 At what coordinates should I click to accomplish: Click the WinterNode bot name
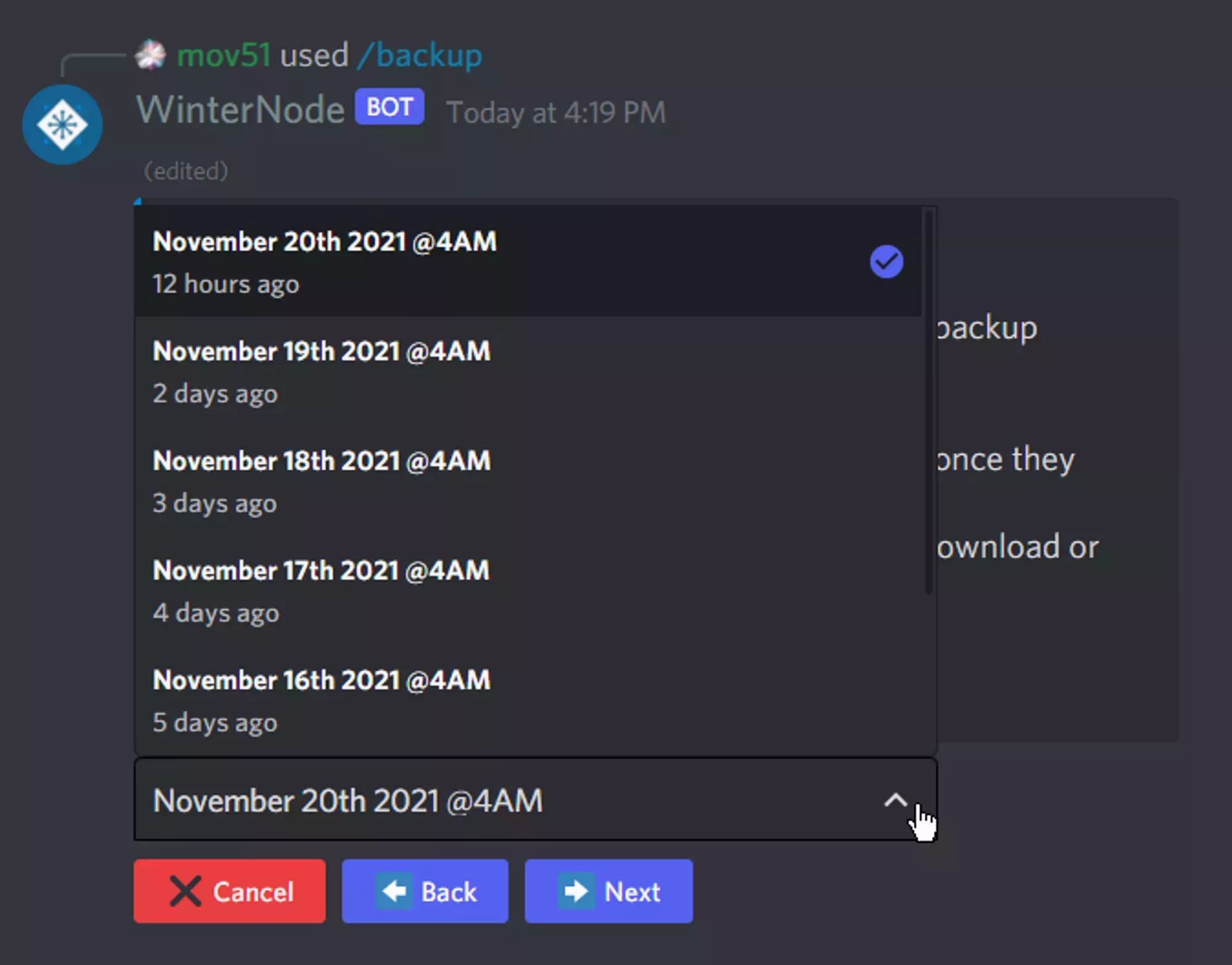coord(240,109)
